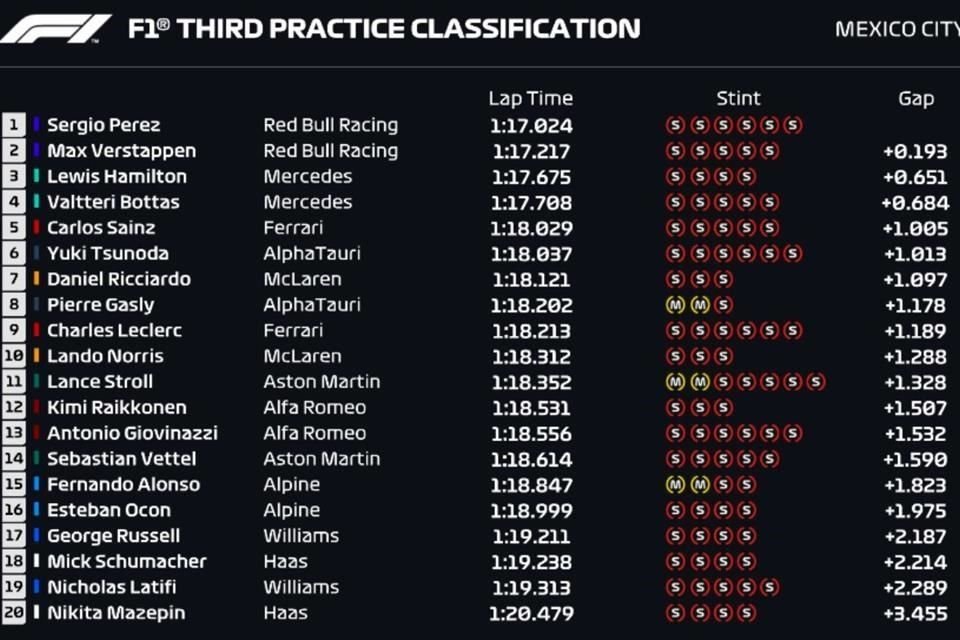960x640 pixels.
Task: Click the first soft tyre icon in Nikita Mazepin's row
Action: [675, 612]
